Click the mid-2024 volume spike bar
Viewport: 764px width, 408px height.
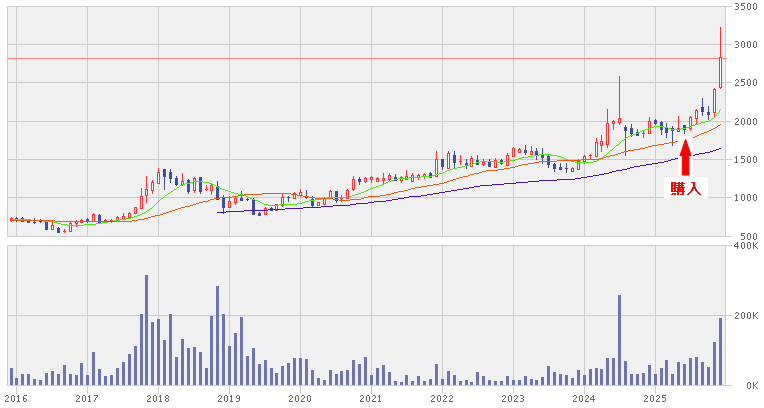[x=619, y=340]
